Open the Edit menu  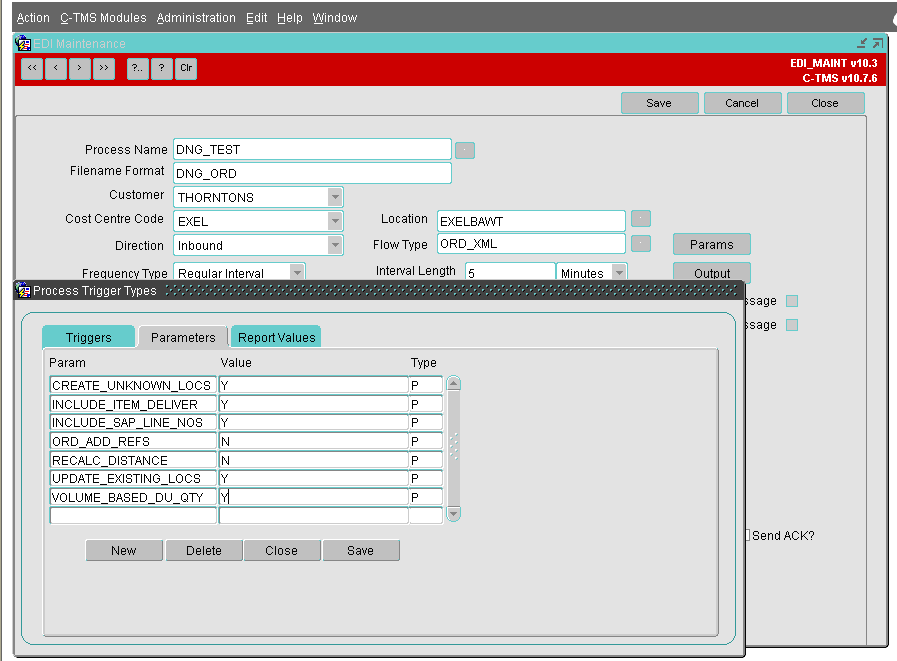coord(257,18)
